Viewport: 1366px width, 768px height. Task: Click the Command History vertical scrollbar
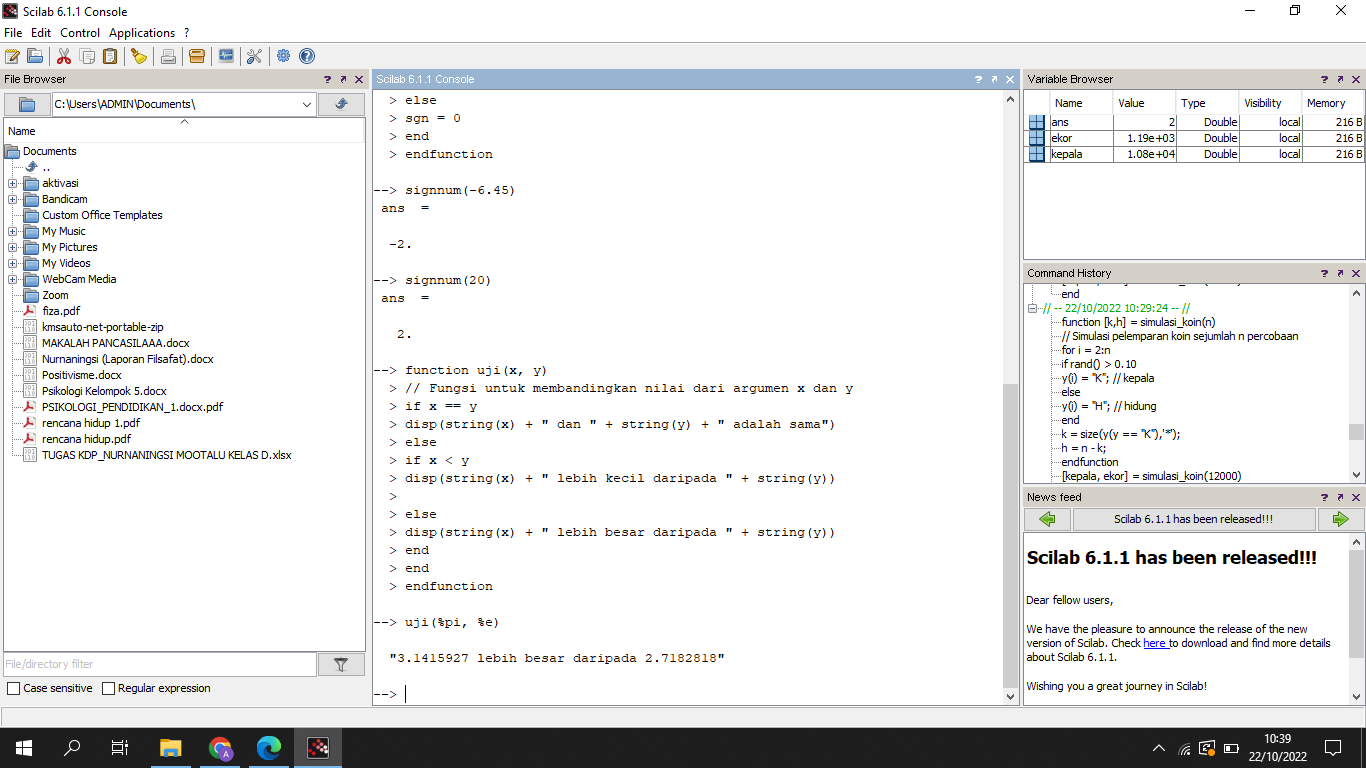tap(1356, 432)
